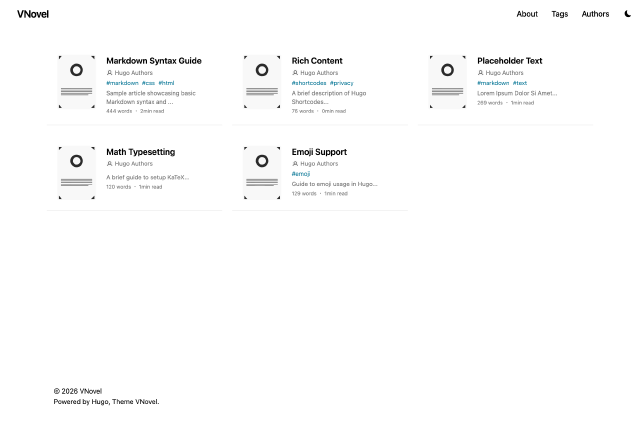The height and width of the screenshot is (427, 640).
Task: Click the #text tag link
Action: [x=520, y=83]
